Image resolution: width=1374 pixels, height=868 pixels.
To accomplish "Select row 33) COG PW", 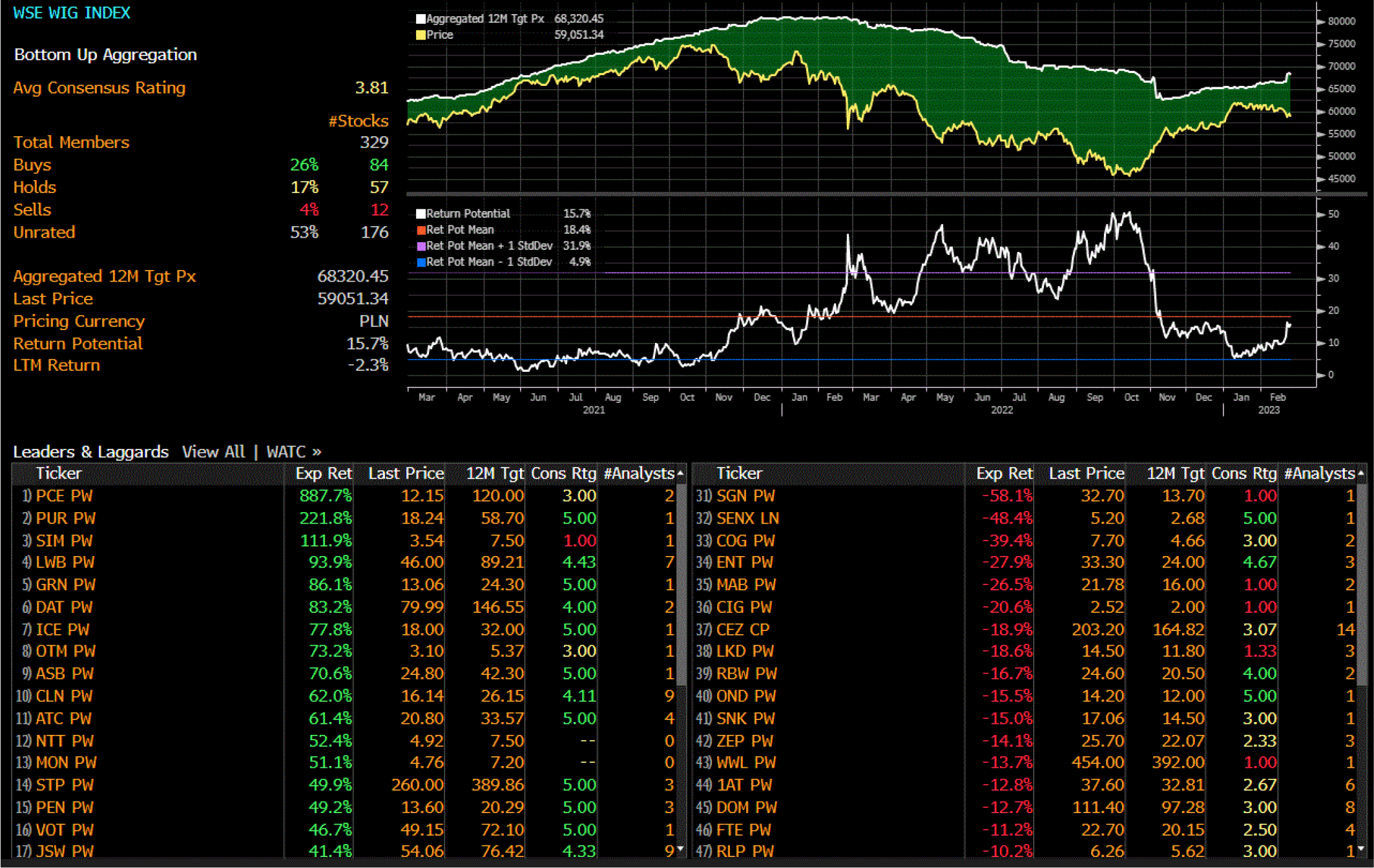I will [1025, 541].
